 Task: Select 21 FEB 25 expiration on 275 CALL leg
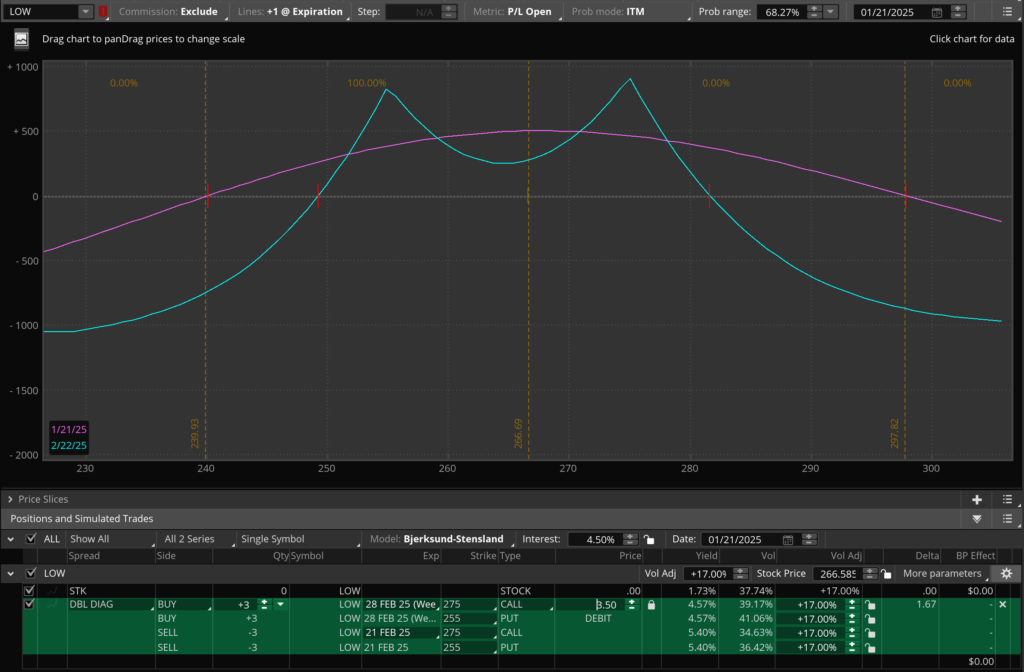pyautogui.click(x=401, y=633)
